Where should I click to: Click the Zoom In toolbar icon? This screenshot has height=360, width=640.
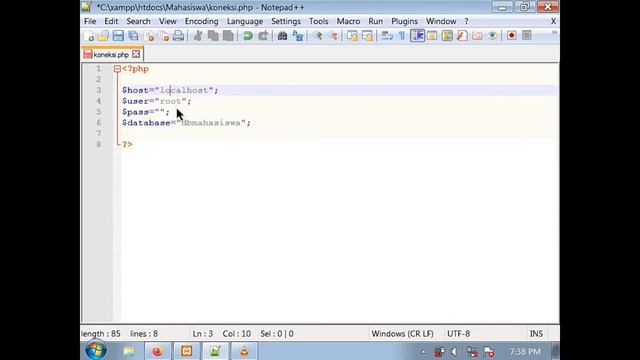[x=318, y=36]
